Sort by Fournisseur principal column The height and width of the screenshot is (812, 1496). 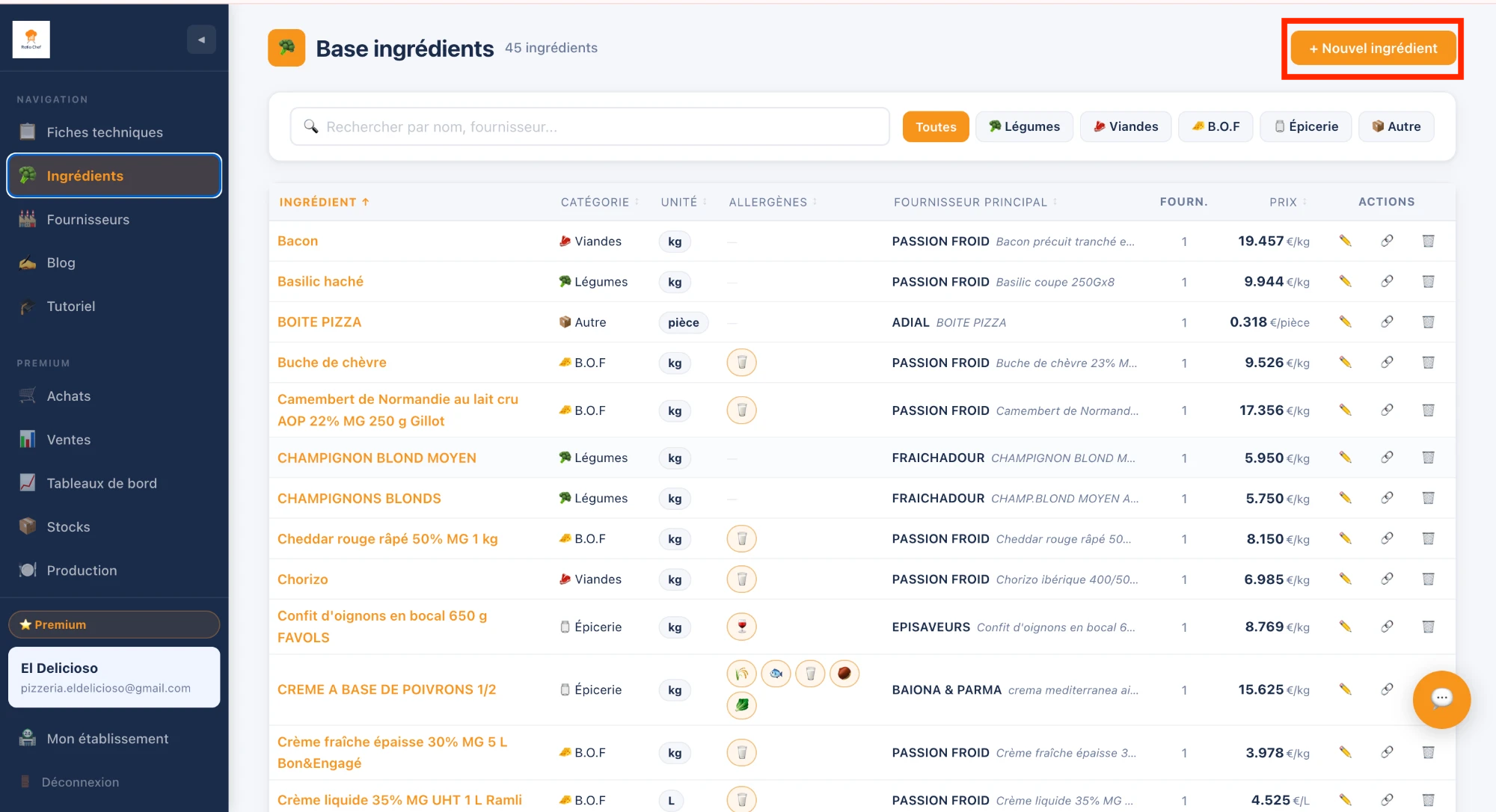[975, 202]
